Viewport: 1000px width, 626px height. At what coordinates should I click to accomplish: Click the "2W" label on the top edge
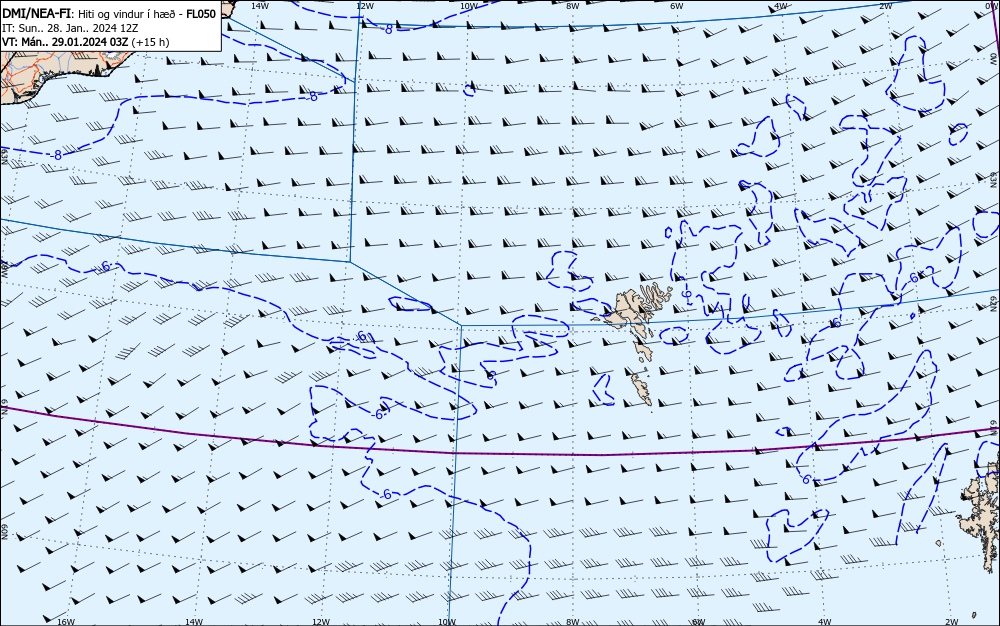(x=885, y=6)
